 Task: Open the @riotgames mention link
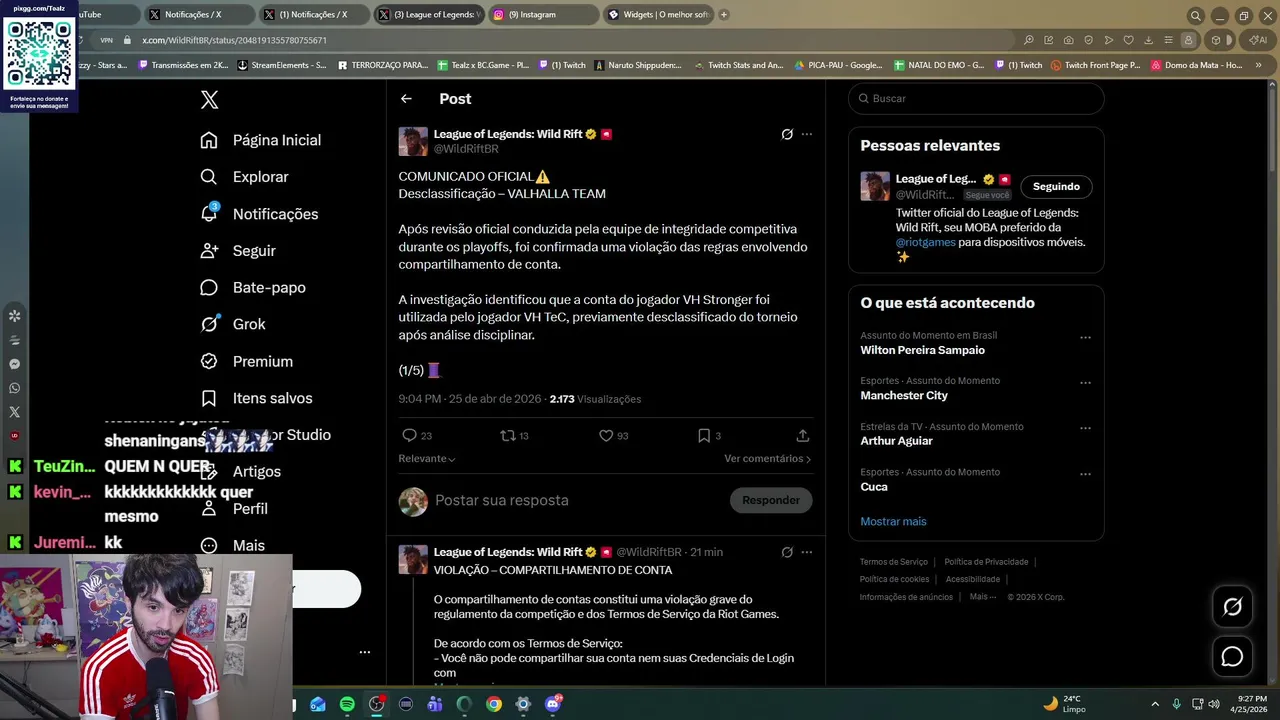click(x=925, y=242)
